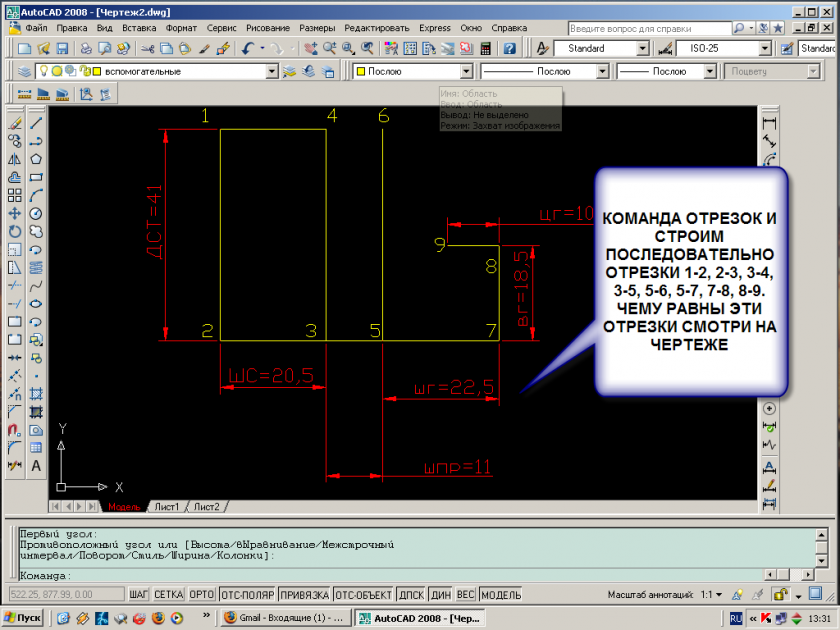840x630 pixels.
Task: Open the ISO-25 dimension style dropdown
Action: click(765, 48)
